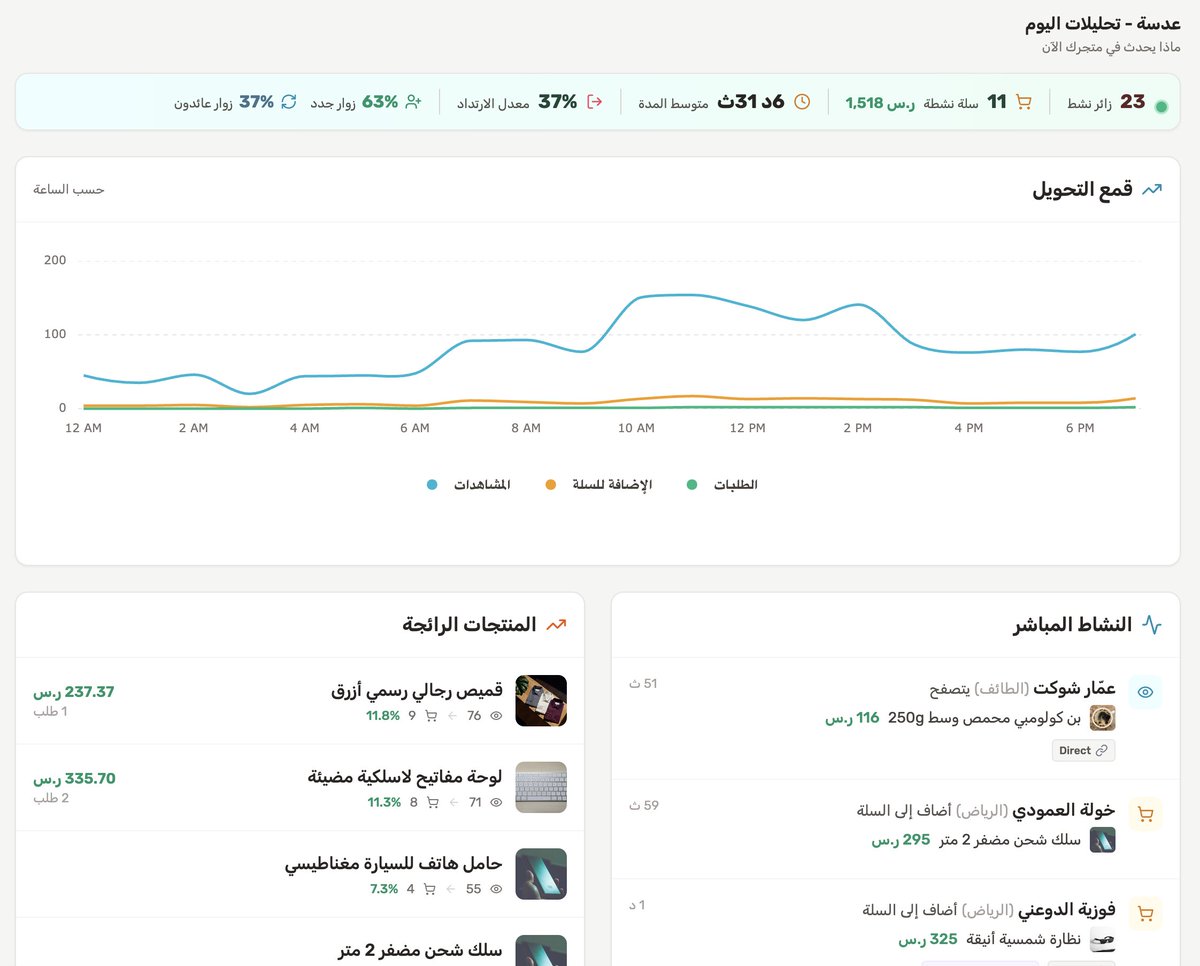This screenshot has width=1200, height=966.
Task: Click the trend icon beside قمع التحويل
Action: [x=1152, y=189]
